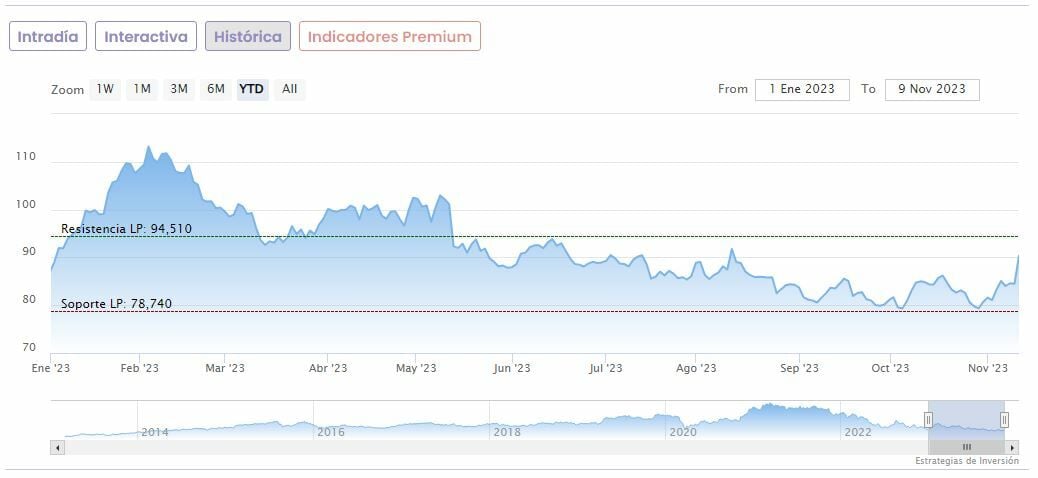1038x478 pixels.
Task: Switch to the Intradía tab
Action: point(48,37)
